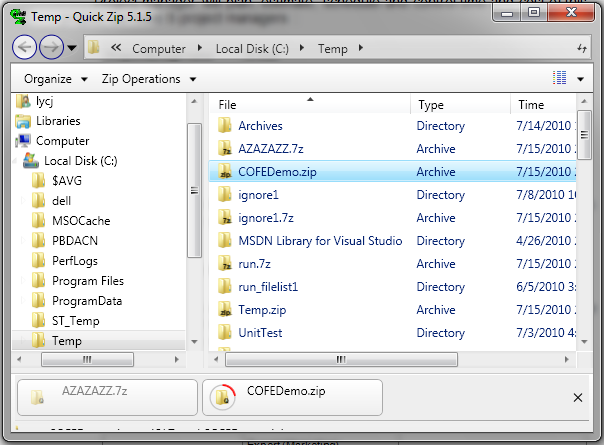Expand the view options dropdown arrow
The width and height of the screenshot is (604, 445).
pos(581,79)
